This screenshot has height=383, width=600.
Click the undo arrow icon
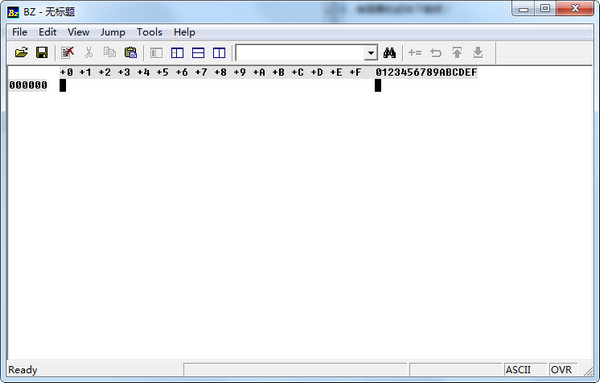click(x=436, y=52)
